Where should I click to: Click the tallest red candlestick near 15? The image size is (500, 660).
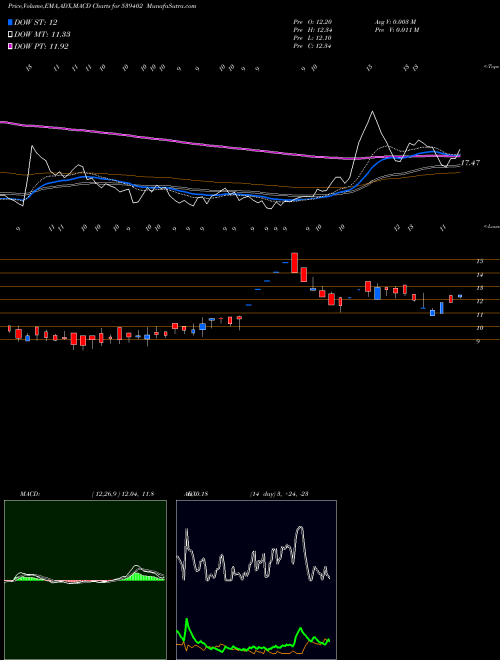click(x=295, y=263)
